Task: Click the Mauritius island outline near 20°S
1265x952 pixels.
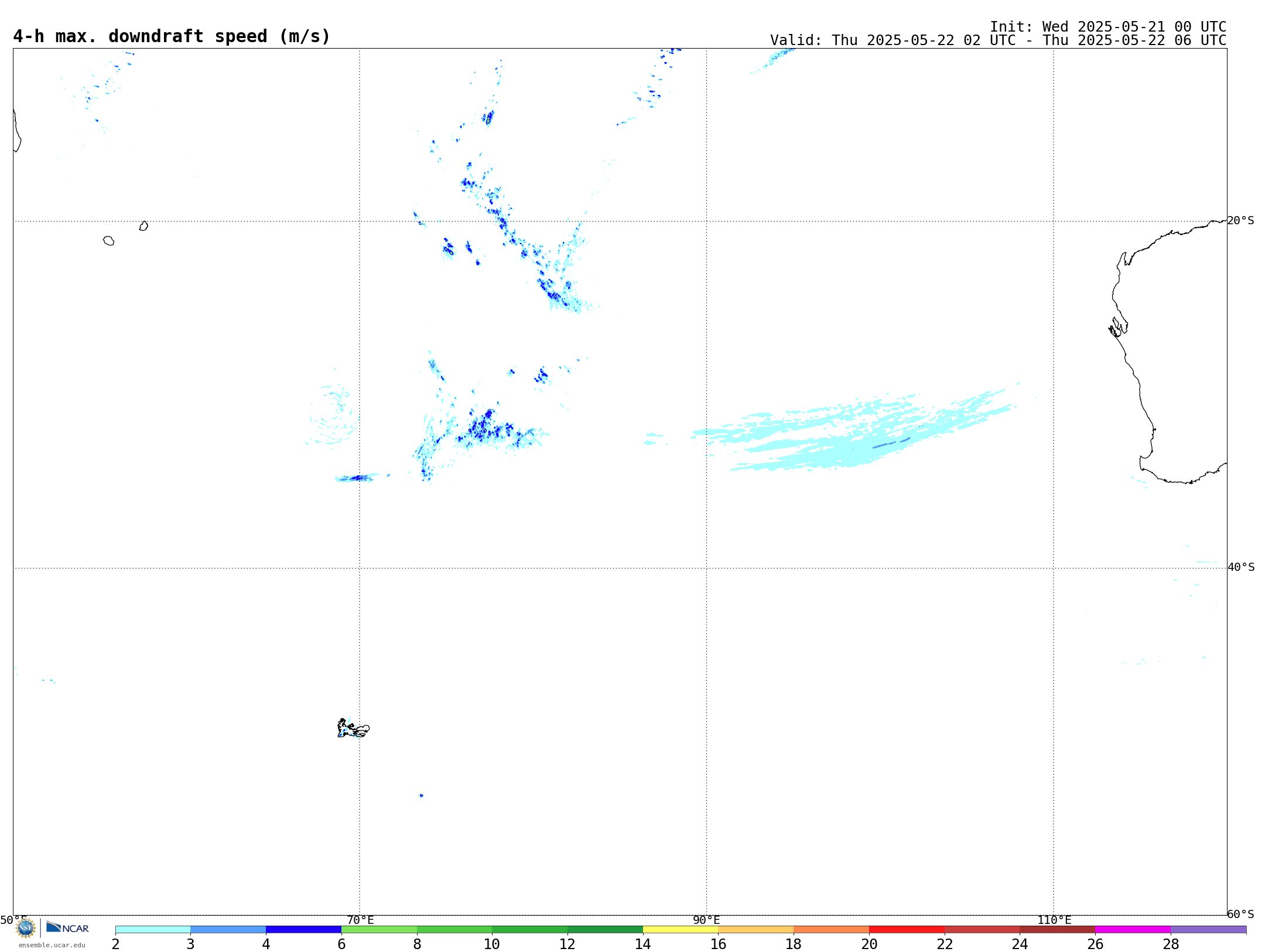Action: 143,226
